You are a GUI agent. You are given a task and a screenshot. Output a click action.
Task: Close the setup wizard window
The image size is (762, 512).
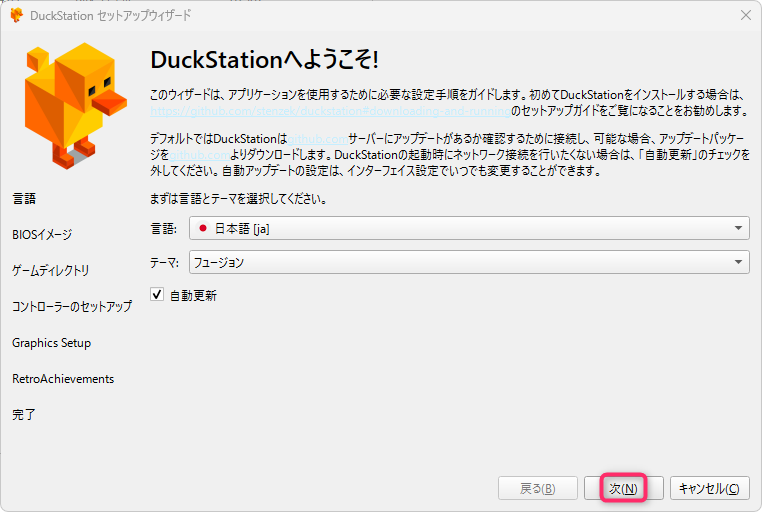tap(745, 16)
